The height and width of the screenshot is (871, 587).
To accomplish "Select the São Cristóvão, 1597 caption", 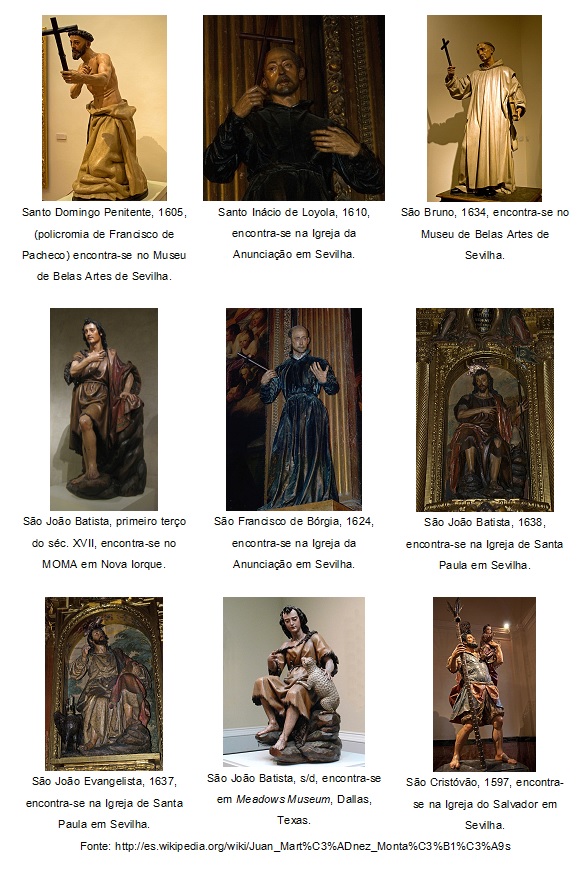I will pyautogui.click(x=485, y=804).
